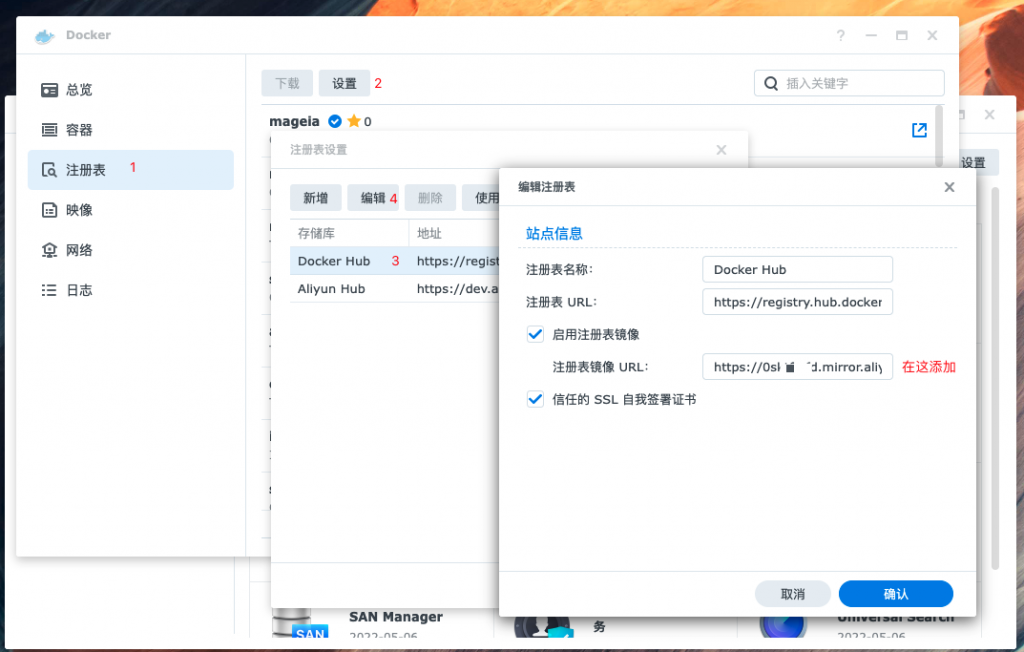The height and width of the screenshot is (652, 1024).
Task: Click the 设置 button in background window
Action: pos(978,163)
